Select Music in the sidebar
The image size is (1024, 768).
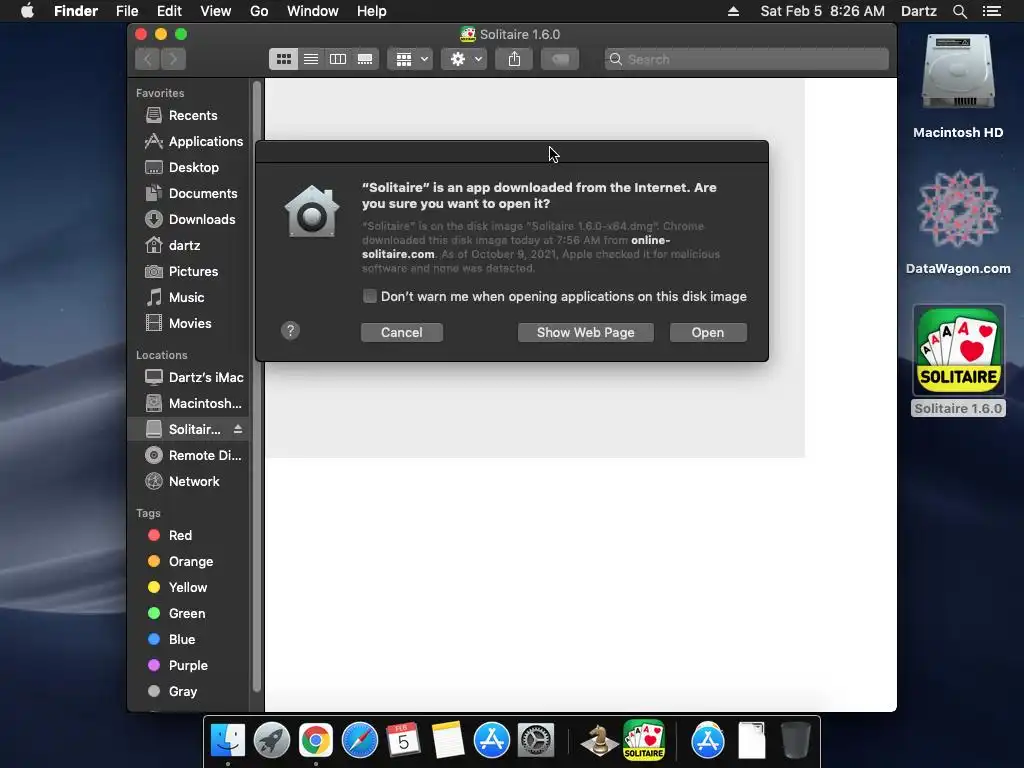click(x=189, y=298)
